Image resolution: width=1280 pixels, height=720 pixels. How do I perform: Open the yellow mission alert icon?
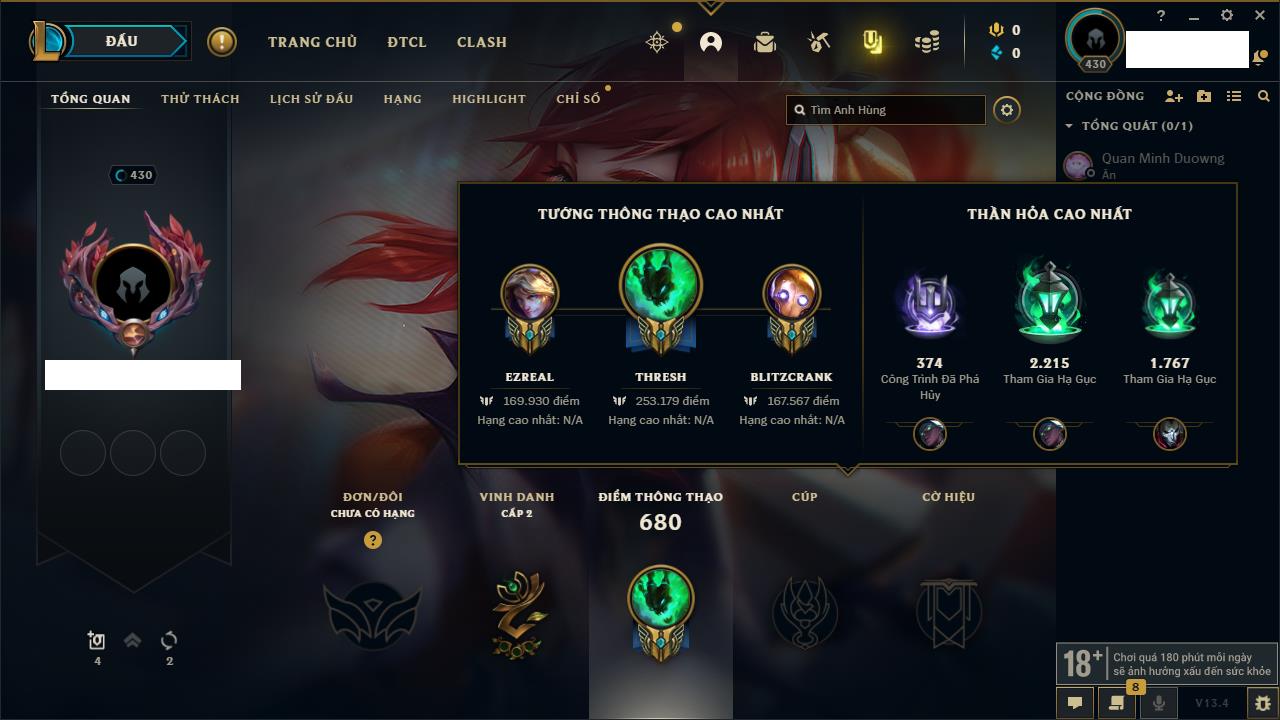click(222, 42)
